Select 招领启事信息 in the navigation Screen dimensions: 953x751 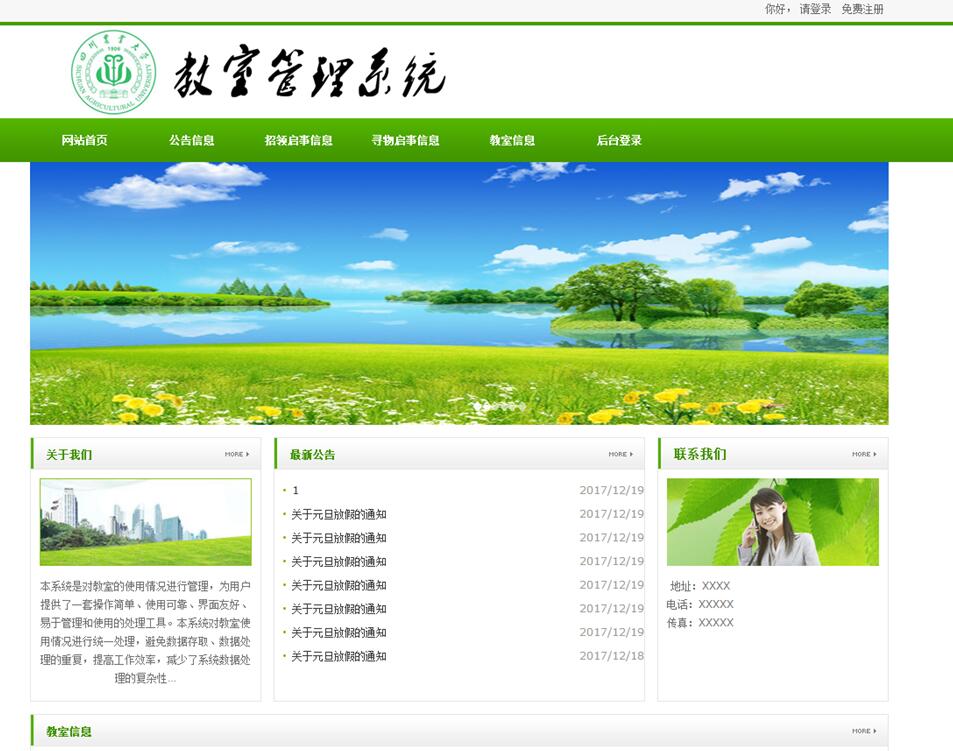298,141
